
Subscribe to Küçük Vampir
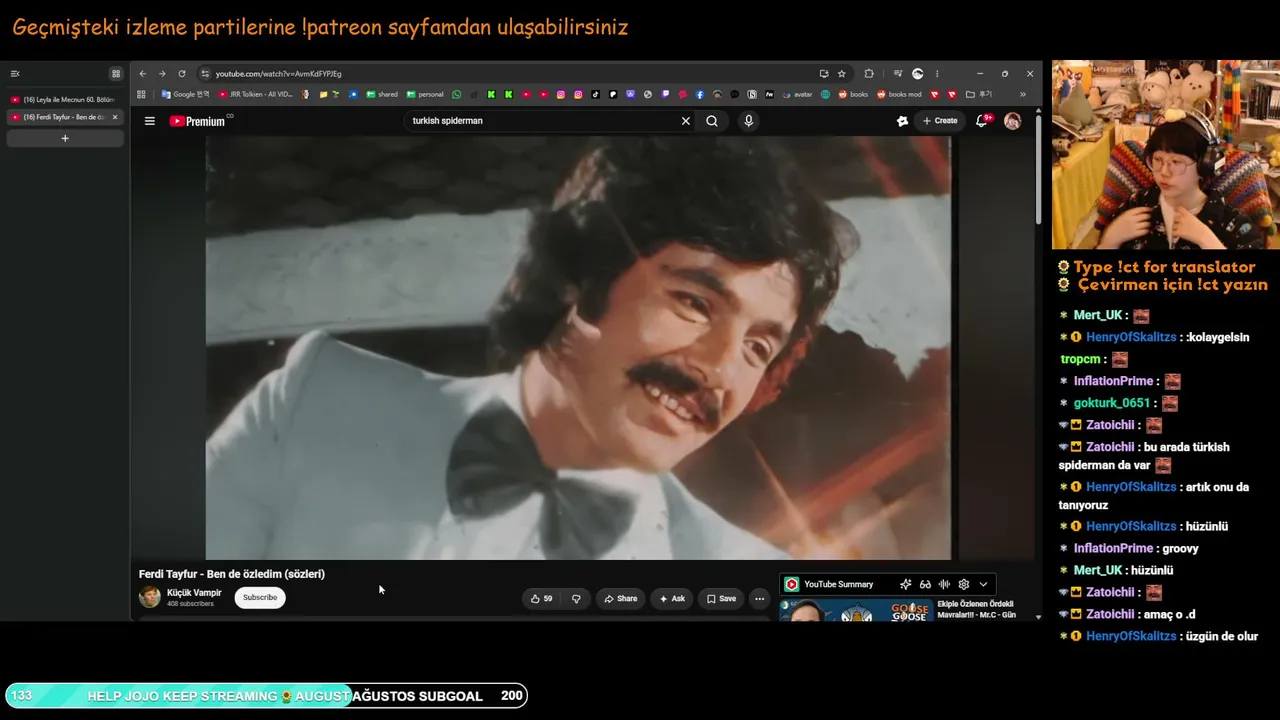click(260, 598)
